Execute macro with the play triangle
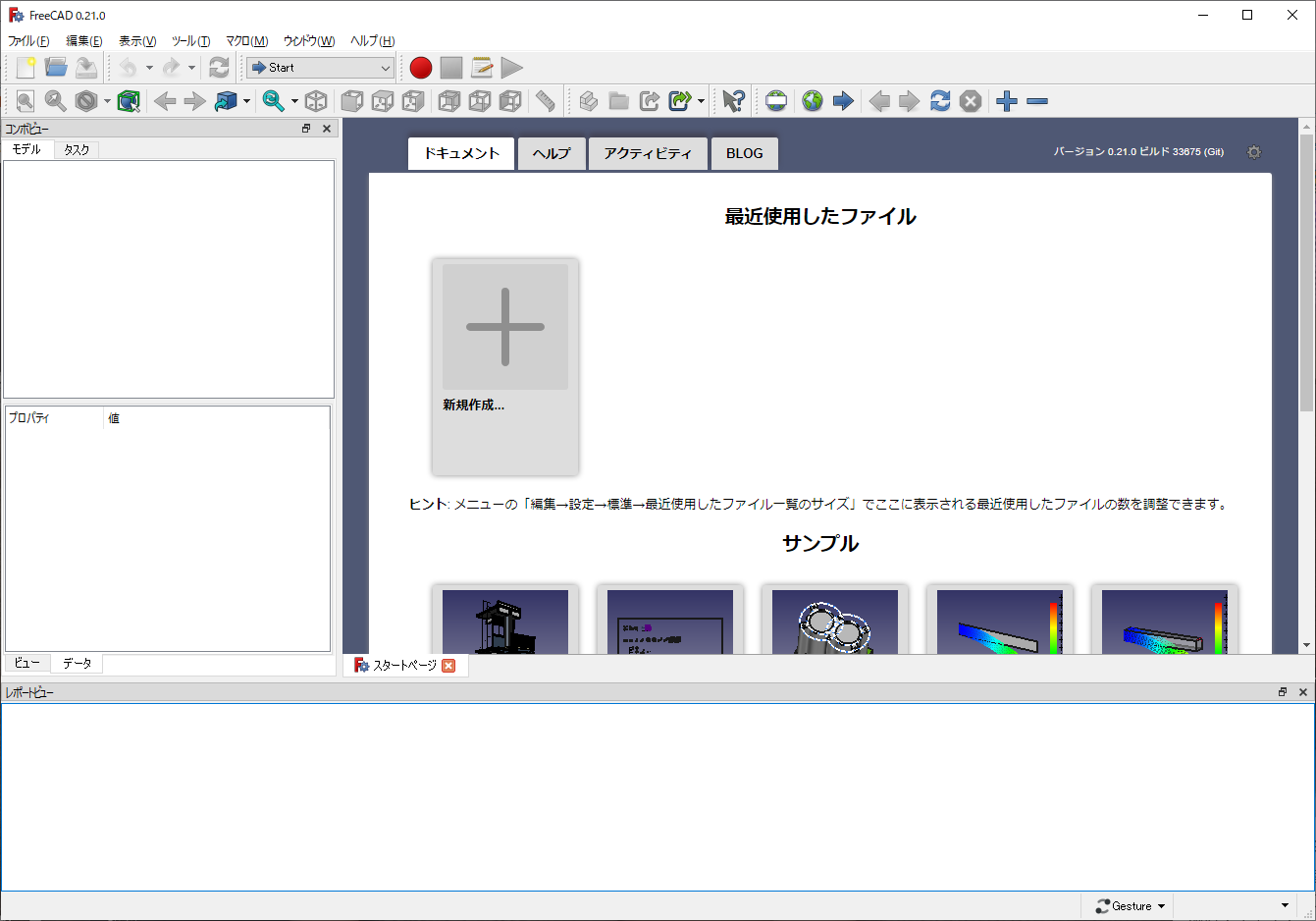This screenshot has width=1316, height=921. (512, 68)
